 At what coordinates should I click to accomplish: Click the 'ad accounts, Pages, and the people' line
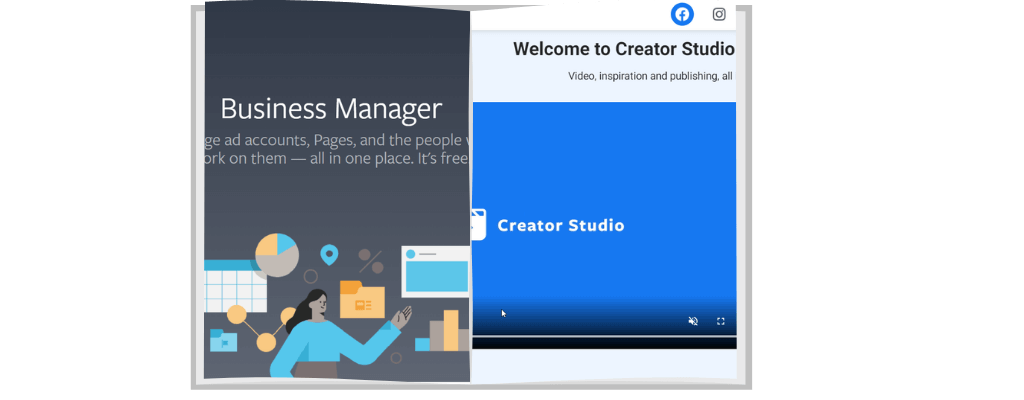337,141
